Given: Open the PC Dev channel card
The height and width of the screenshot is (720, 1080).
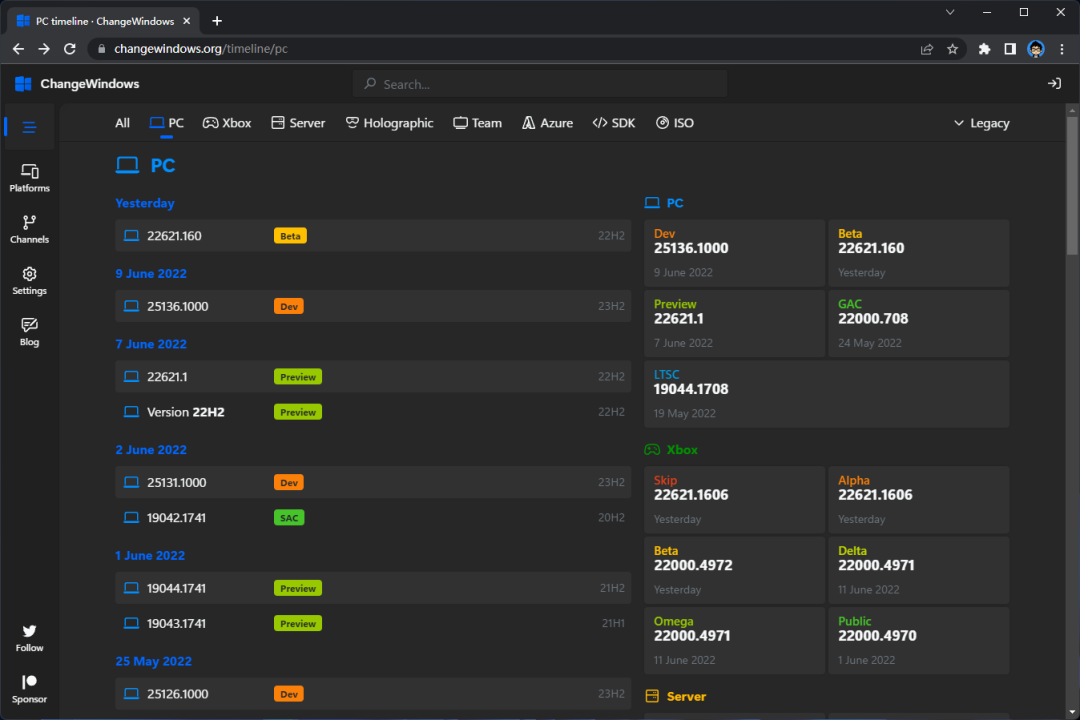Looking at the screenshot, I should [x=734, y=253].
